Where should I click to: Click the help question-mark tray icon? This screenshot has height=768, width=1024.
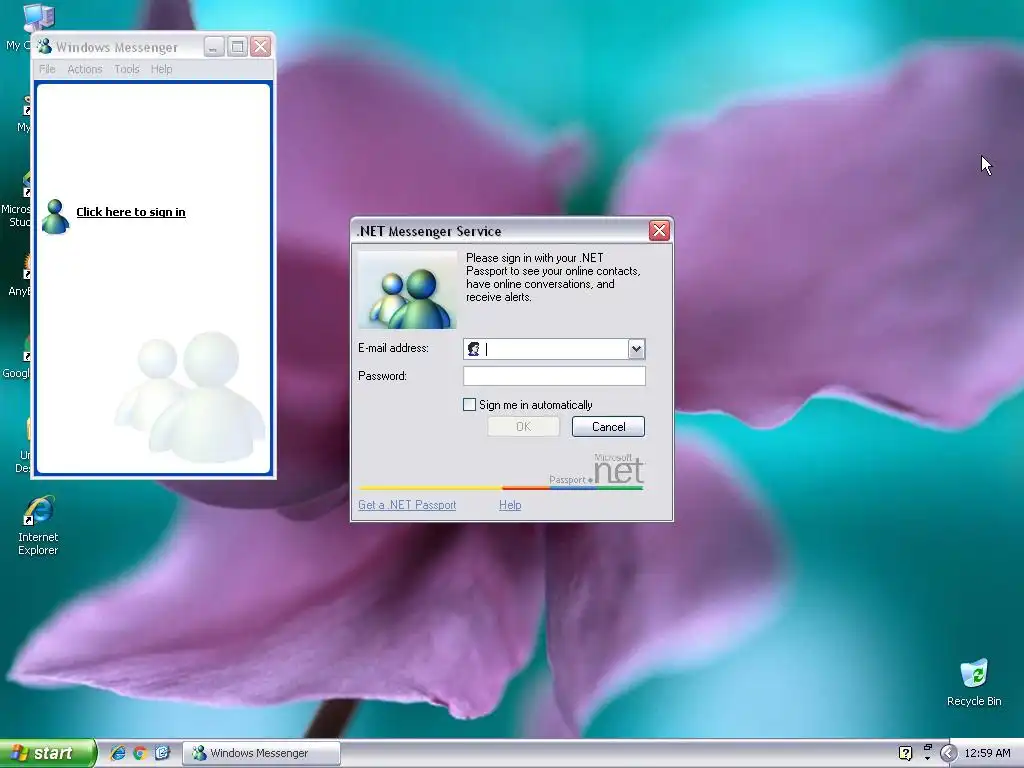(905, 753)
